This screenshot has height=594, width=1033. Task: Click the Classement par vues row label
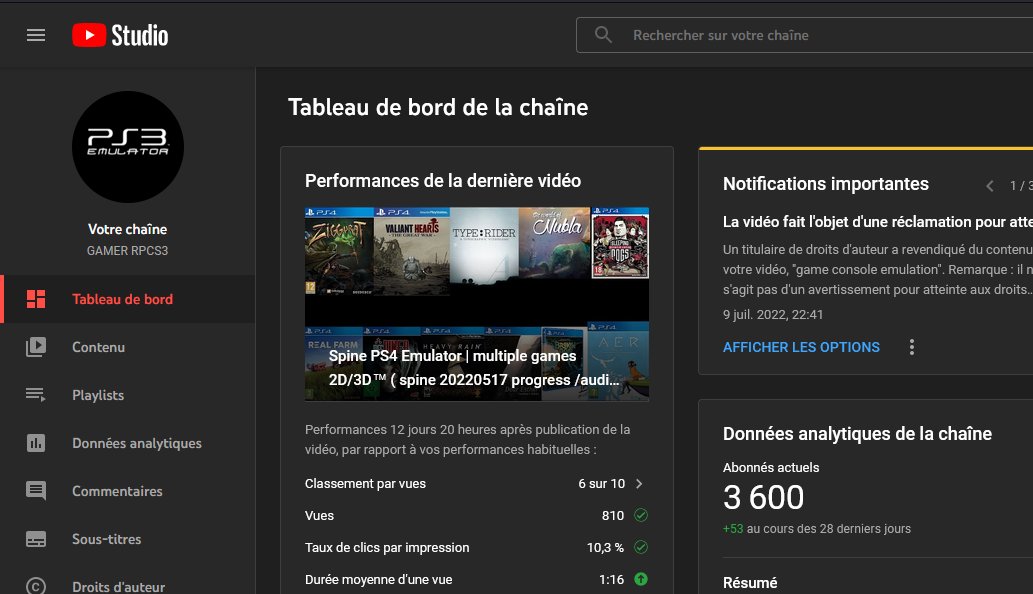click(x=365, y=483)
